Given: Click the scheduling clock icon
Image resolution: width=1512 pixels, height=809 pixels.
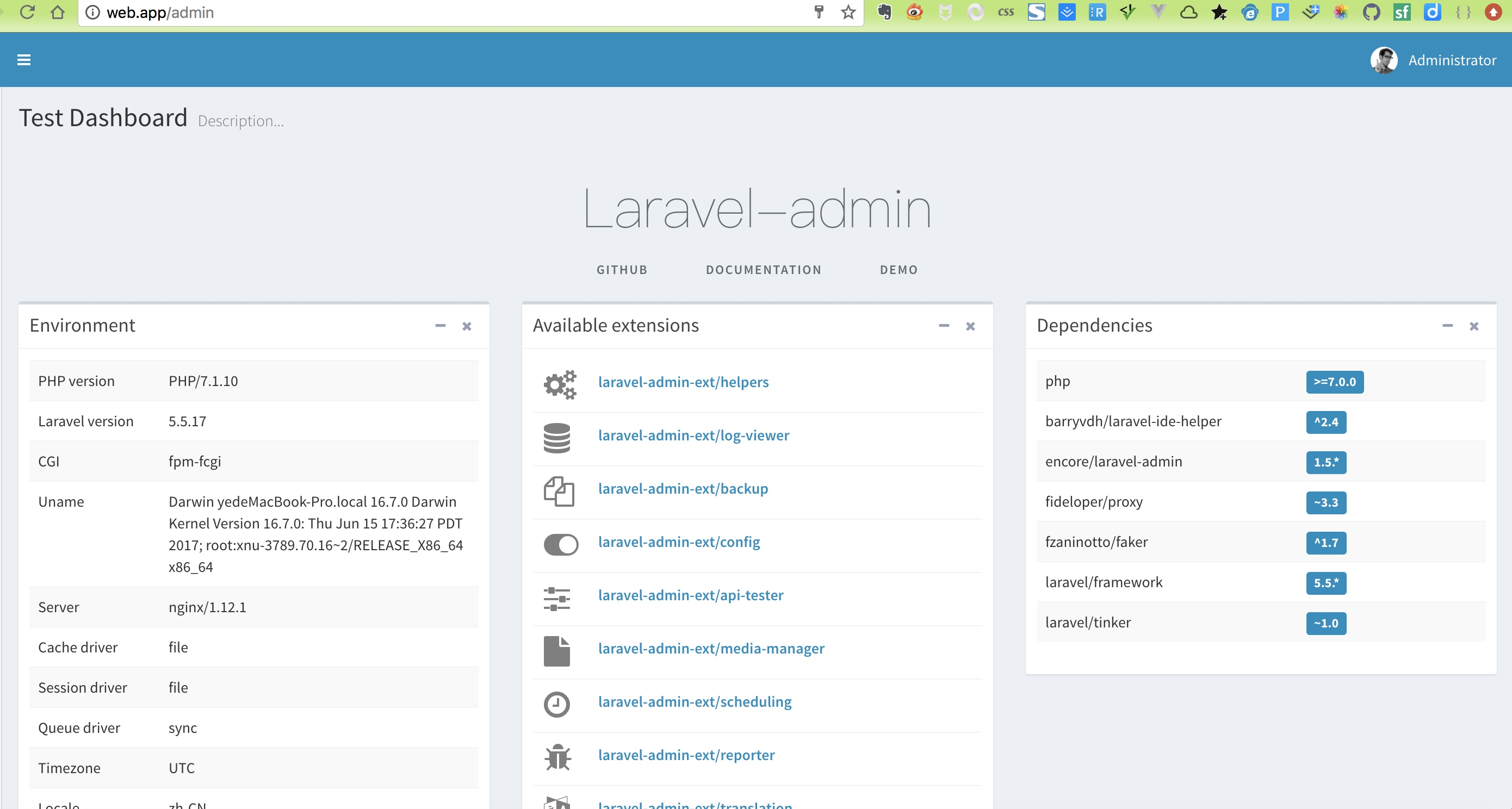Looking at the screenshot, I should (x=556, y=704).
